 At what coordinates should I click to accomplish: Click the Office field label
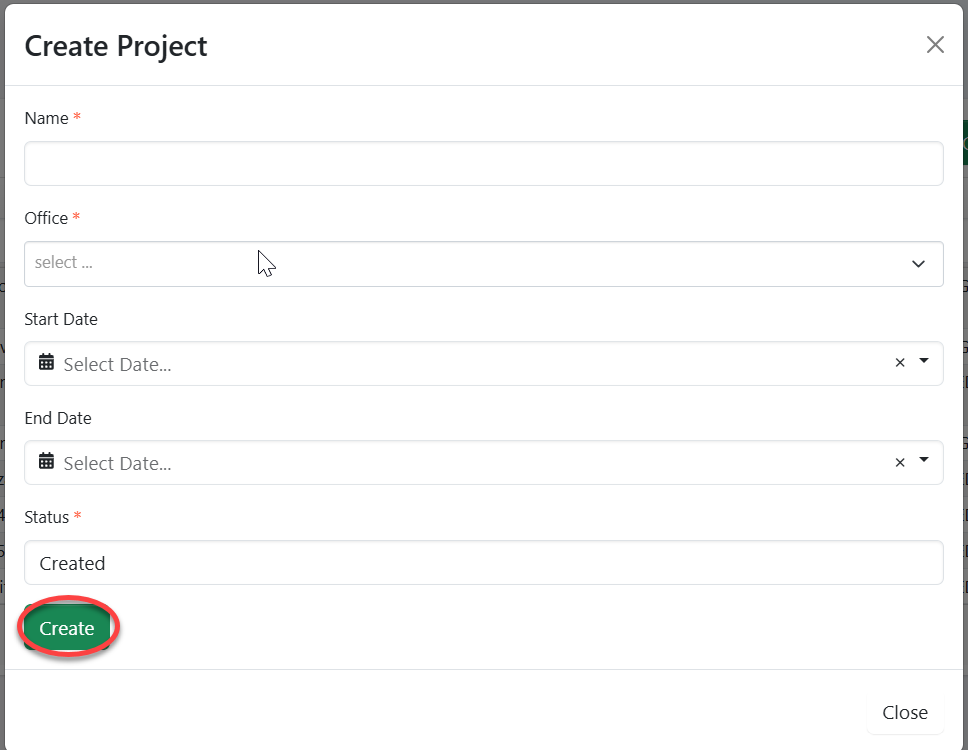(46, 218)
